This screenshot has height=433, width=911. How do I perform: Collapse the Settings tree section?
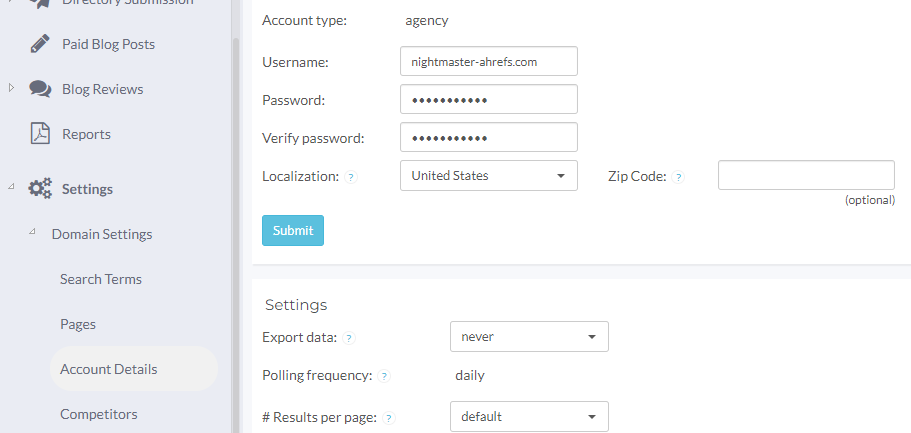click(12, 188)
